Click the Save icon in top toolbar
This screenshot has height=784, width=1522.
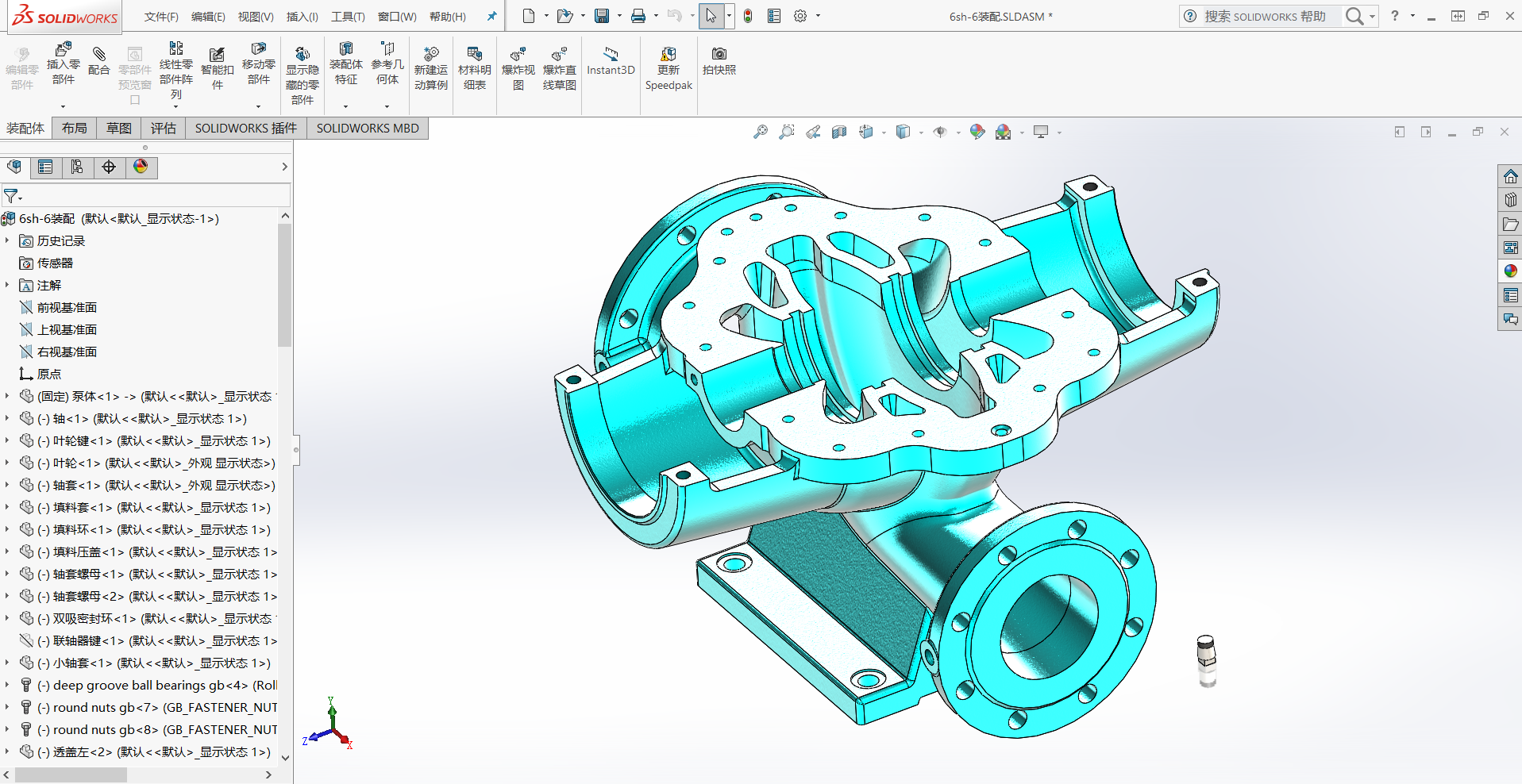click(602, 16)
